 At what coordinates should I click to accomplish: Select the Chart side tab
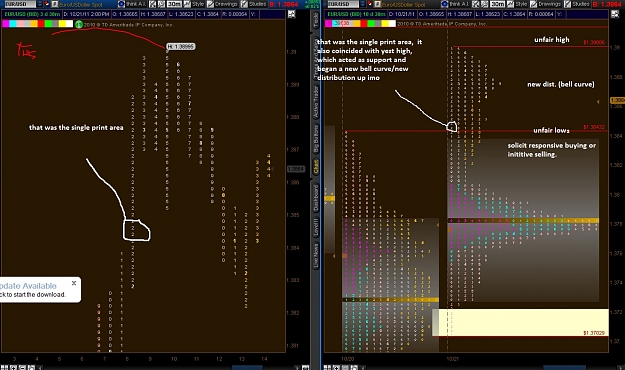[x=316, y=167]
